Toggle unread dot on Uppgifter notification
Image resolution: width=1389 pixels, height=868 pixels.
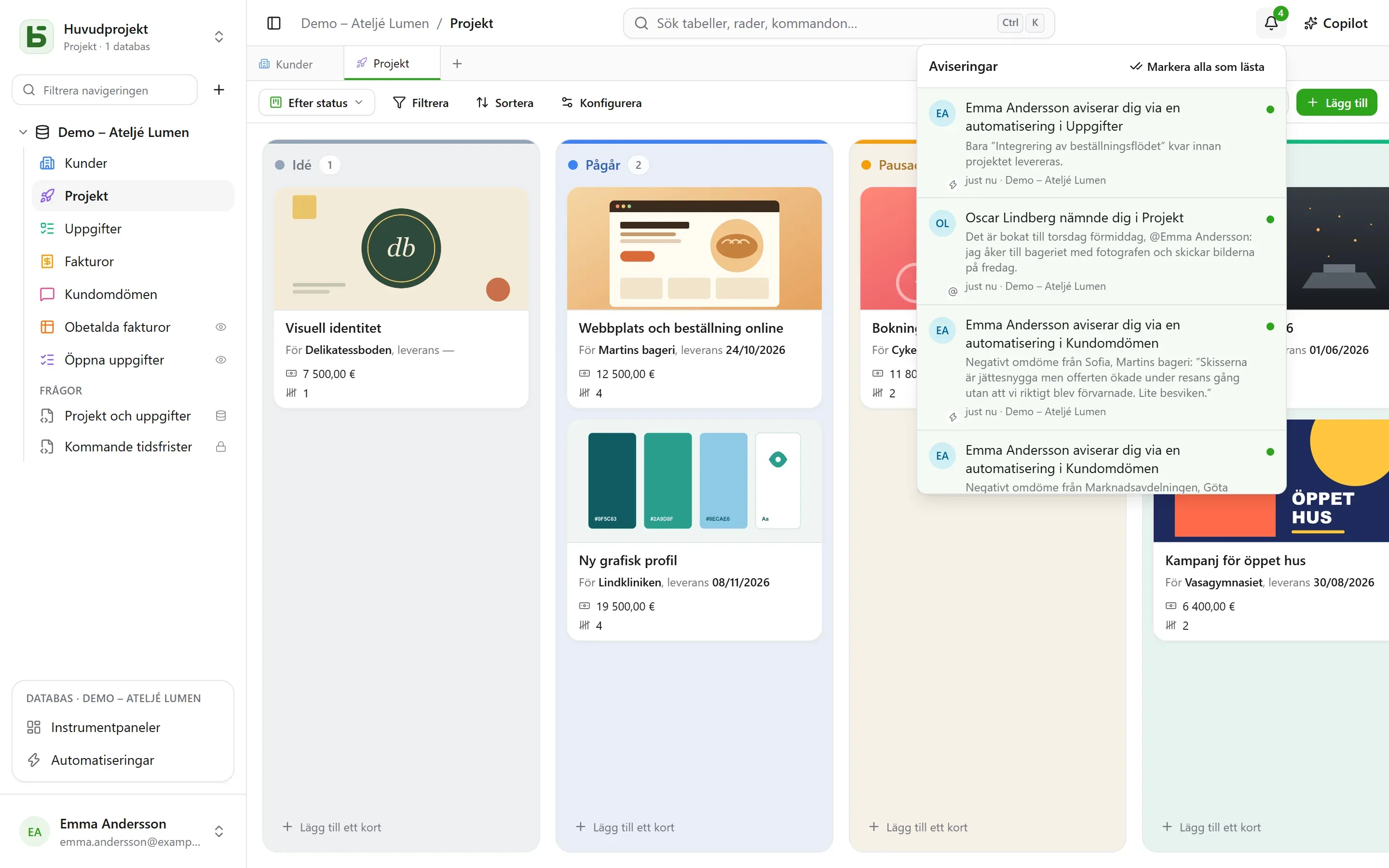click(x=1270, y=109)
